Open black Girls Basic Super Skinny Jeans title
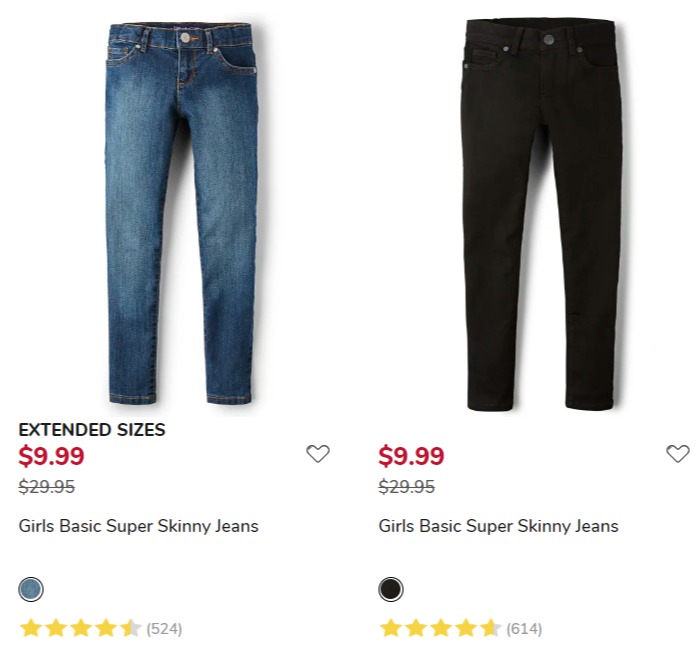This screenshot has height=650, width=700. (498, 526)
